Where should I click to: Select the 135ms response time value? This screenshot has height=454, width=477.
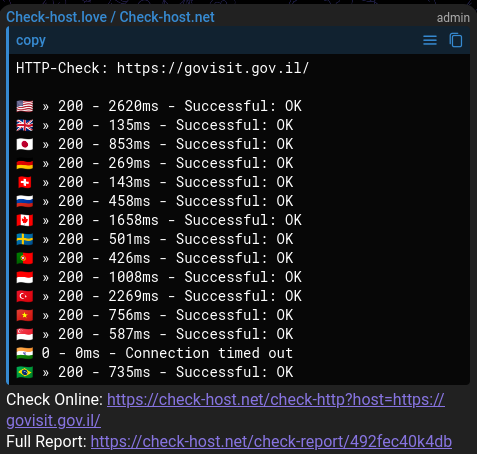[x=129, y=125]
